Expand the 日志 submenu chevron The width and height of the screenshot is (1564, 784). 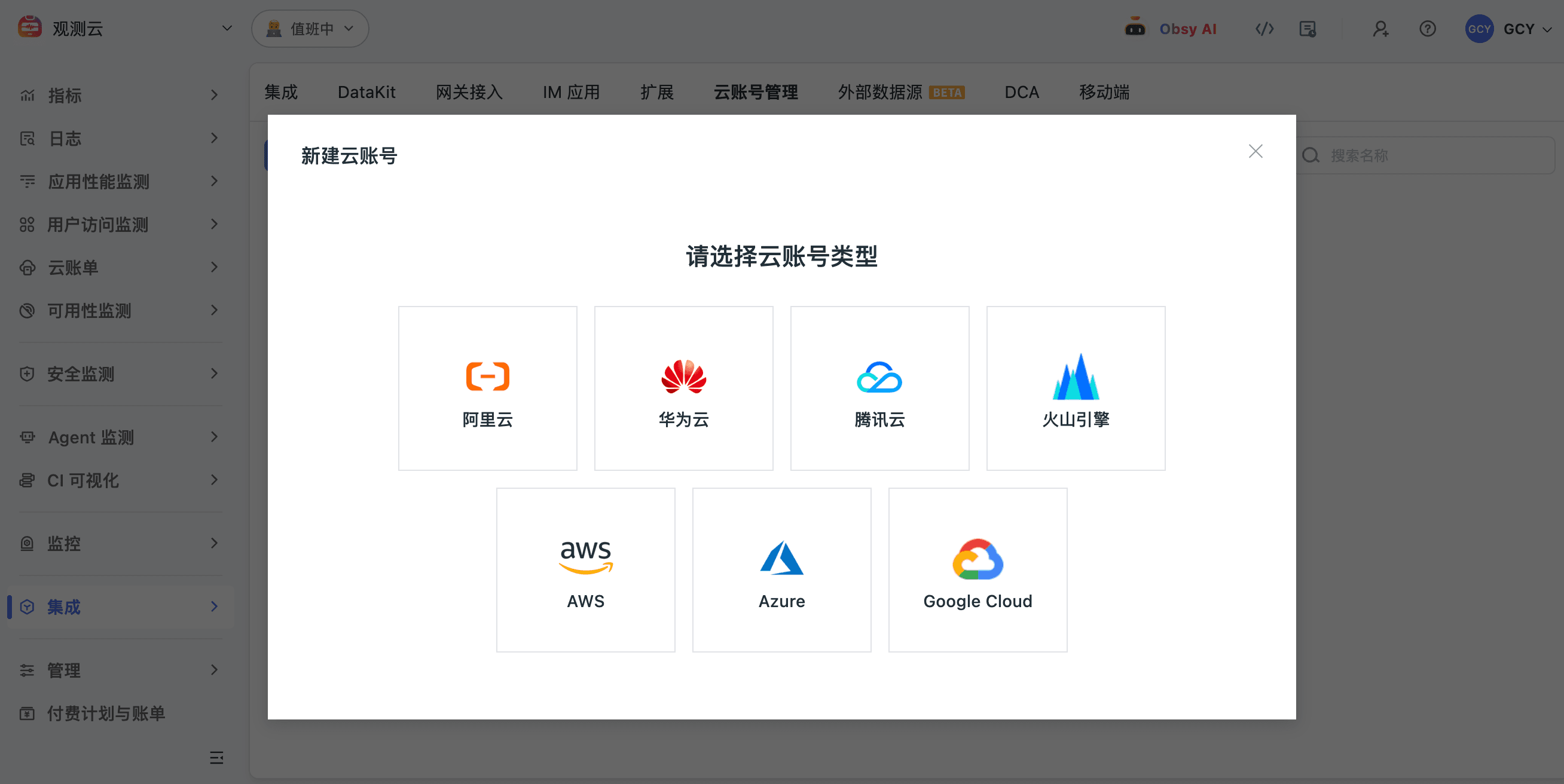coord(213,139)
